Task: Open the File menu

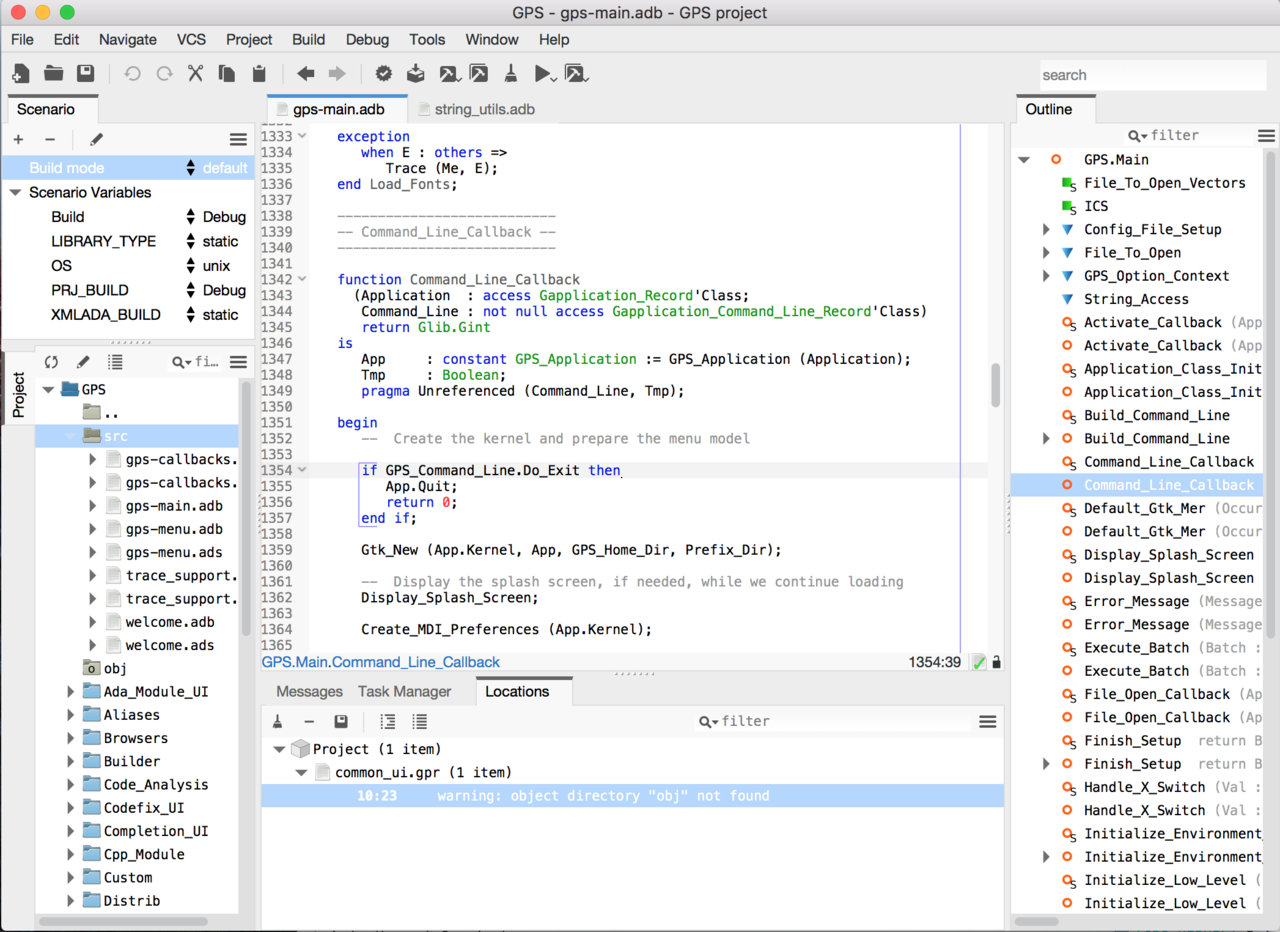Action: [22, 39]
